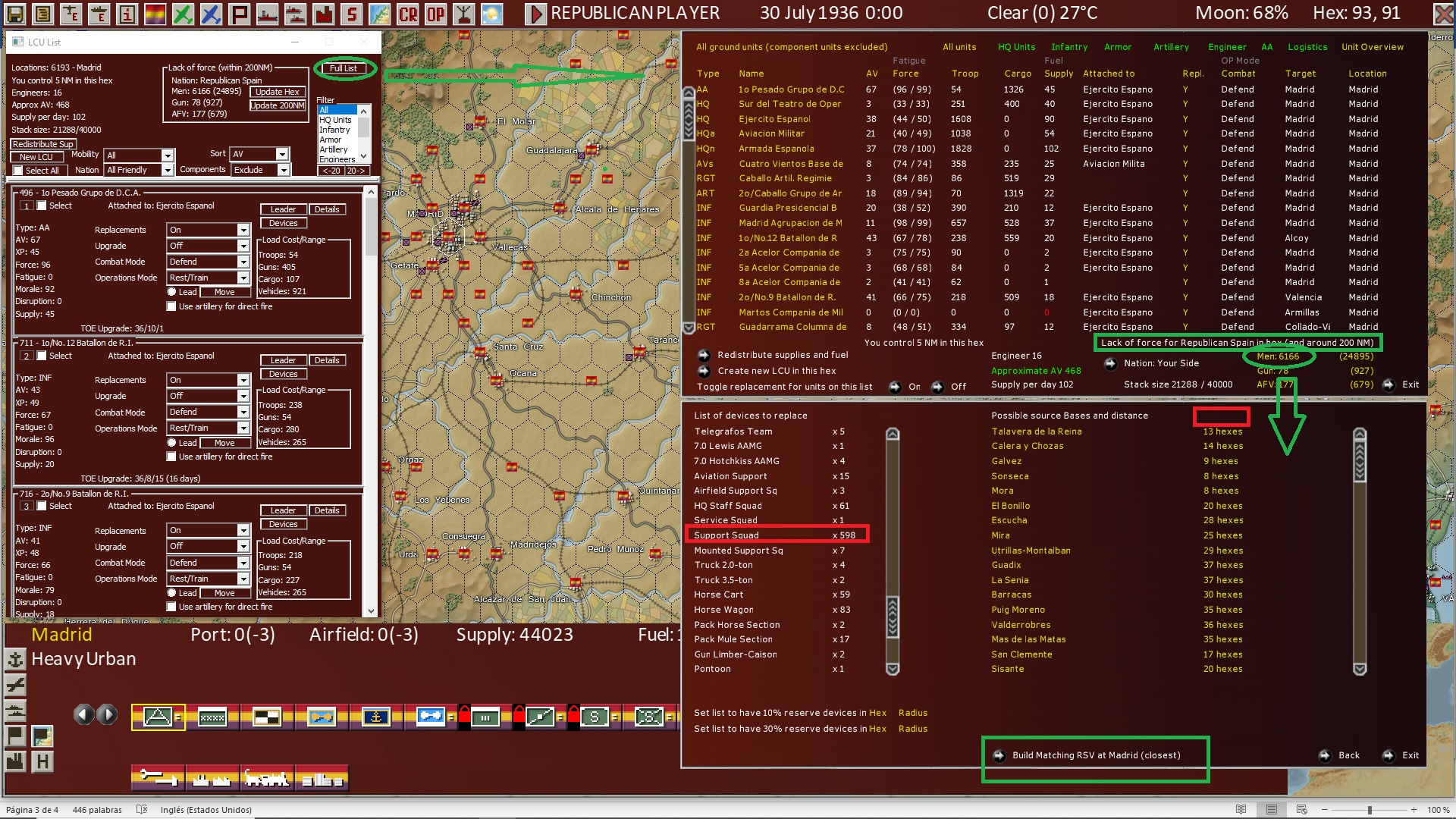
Task: Click the save game disk icon
Action: 14,13
